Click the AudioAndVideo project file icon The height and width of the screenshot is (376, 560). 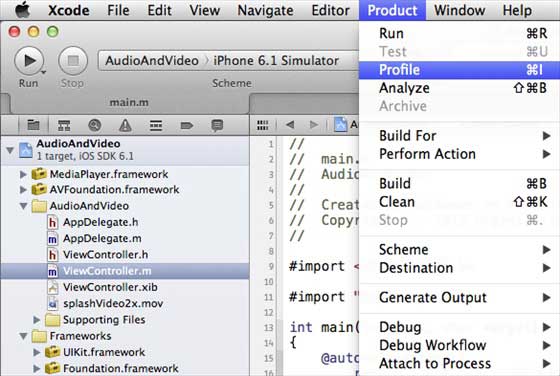[x=25, y=150]
